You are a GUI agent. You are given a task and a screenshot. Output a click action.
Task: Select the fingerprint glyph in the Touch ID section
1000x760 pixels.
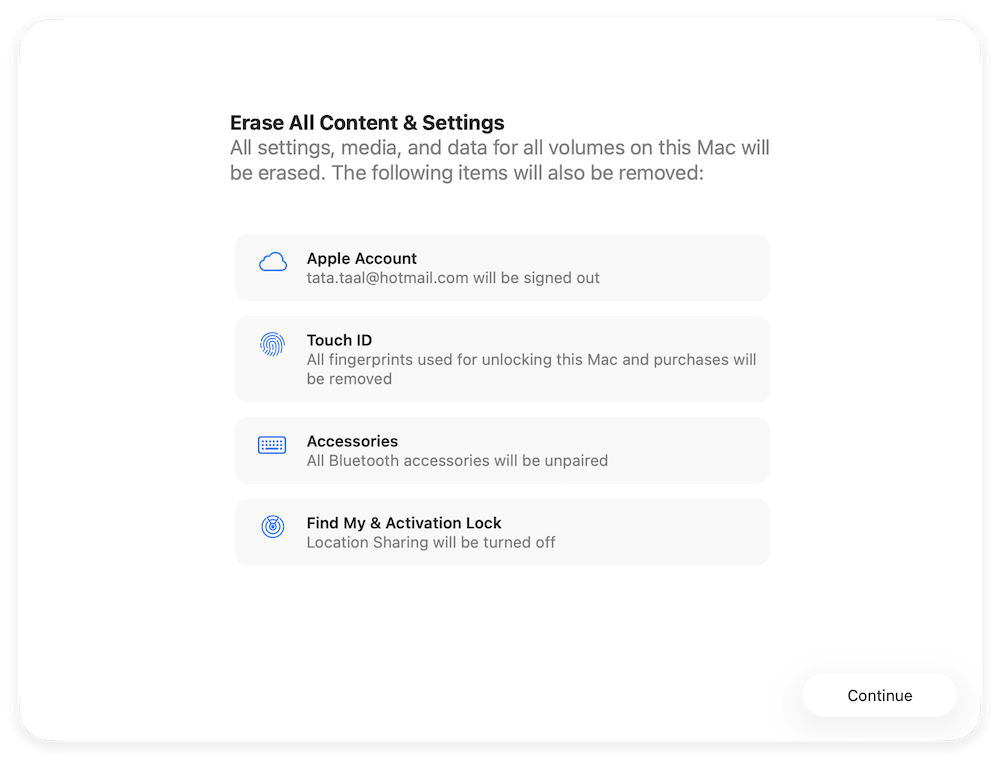272,344
